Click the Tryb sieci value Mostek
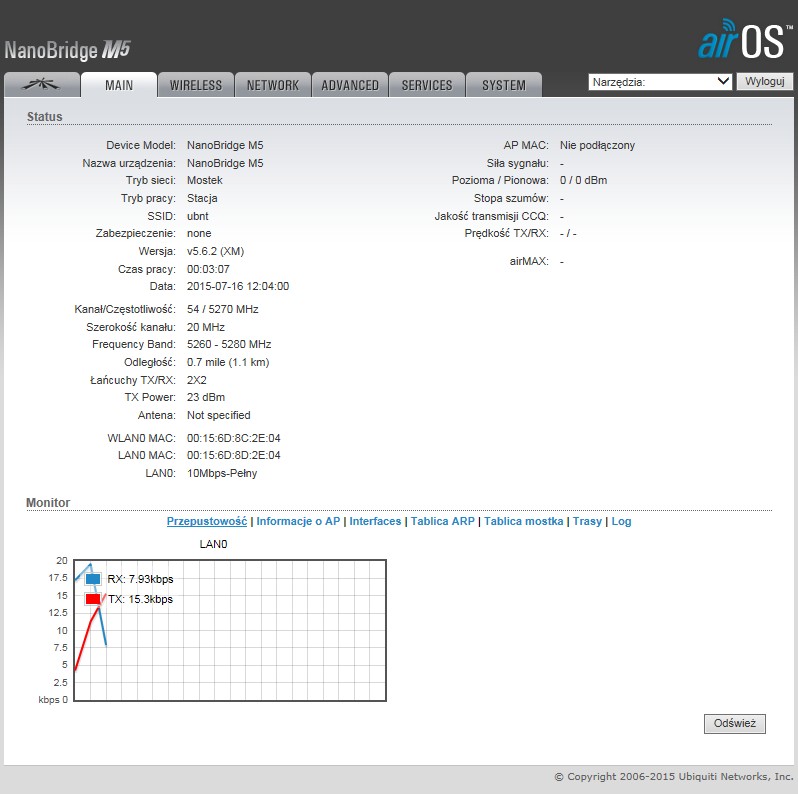 click(205, 181)
